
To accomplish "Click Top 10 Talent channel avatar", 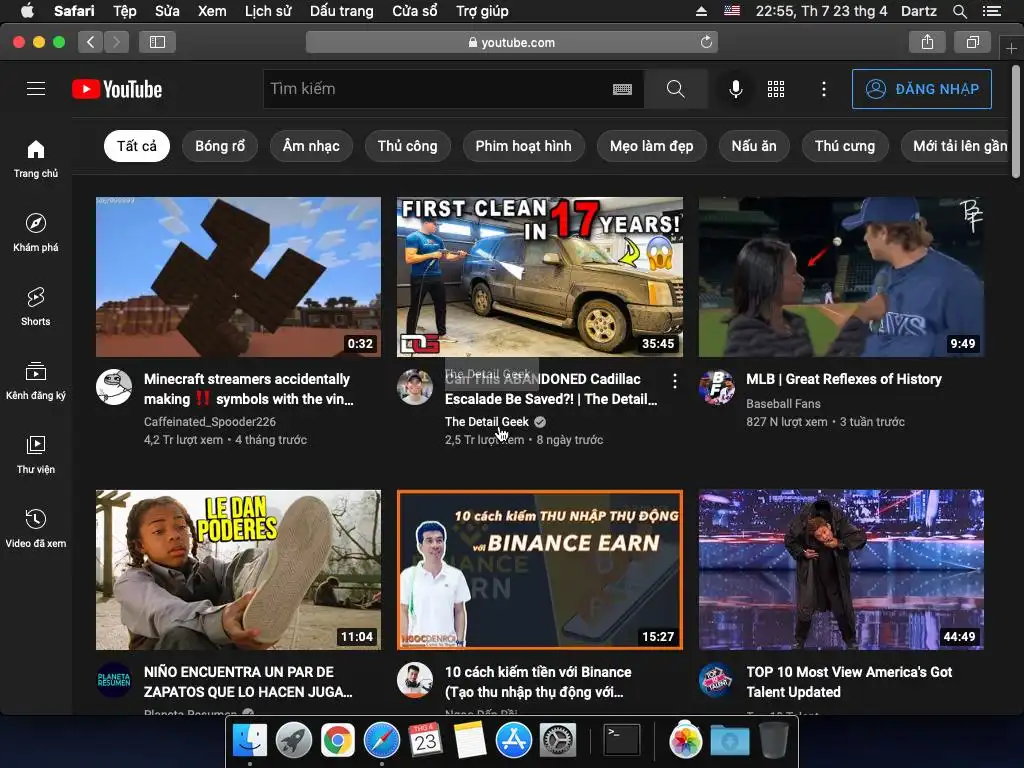I will (x=716, y=680).
